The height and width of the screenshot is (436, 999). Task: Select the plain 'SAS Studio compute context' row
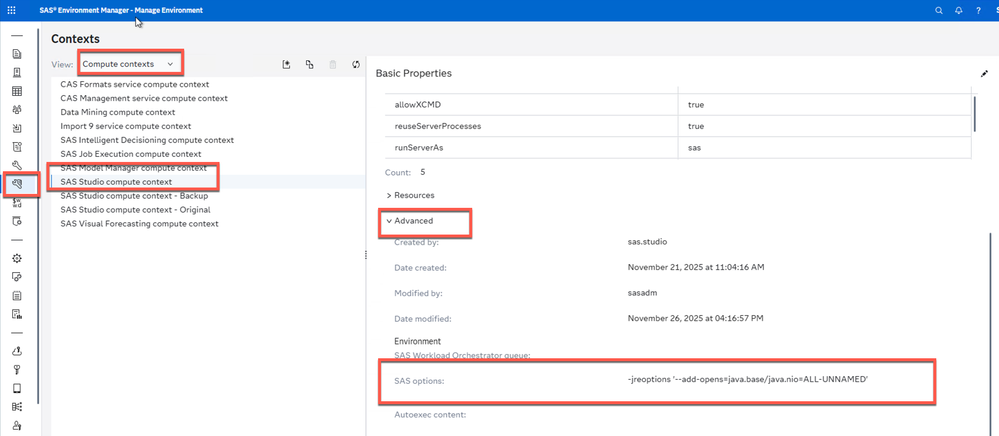(208, 182)
